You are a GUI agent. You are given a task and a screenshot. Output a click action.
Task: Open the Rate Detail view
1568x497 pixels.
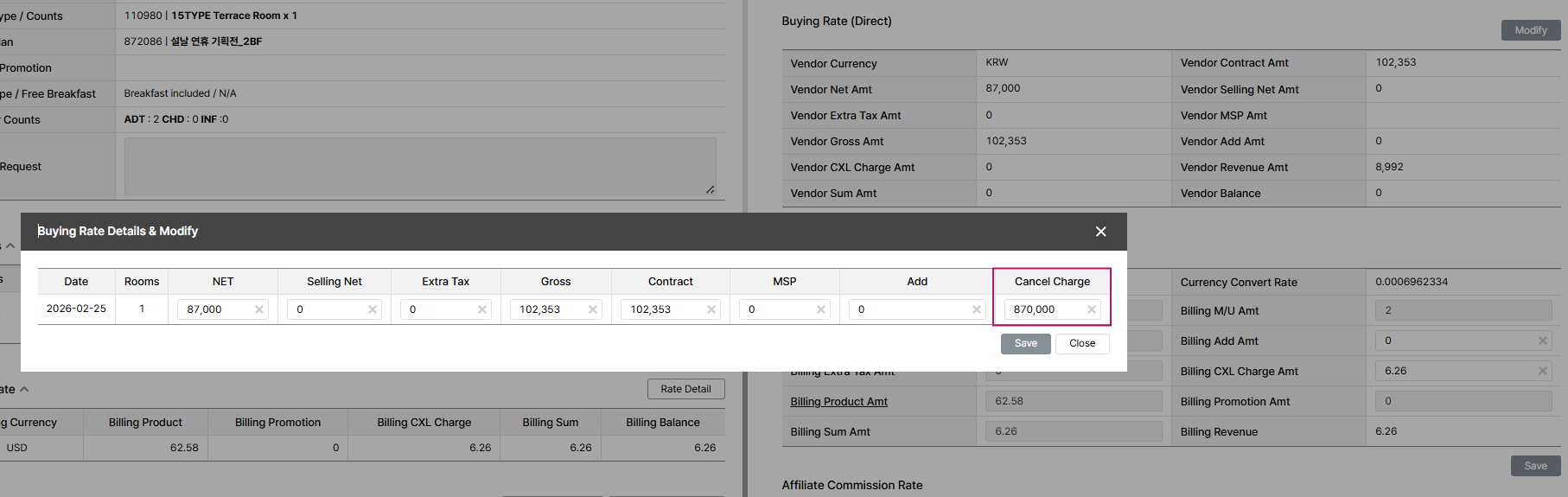685,389
